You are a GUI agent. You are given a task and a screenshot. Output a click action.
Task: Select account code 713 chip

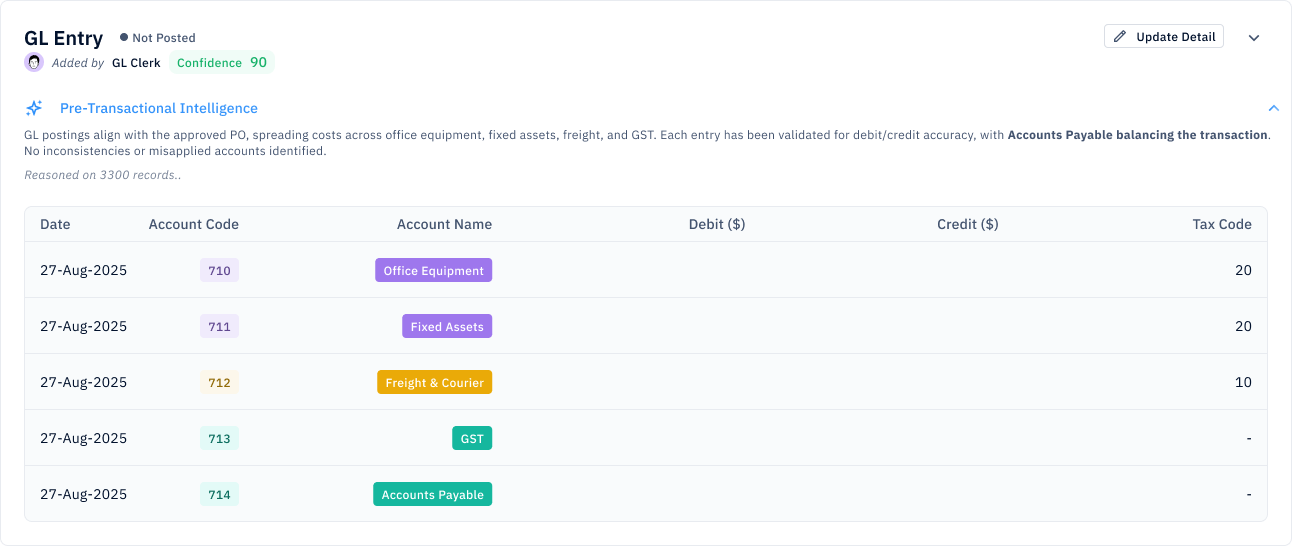219,438
